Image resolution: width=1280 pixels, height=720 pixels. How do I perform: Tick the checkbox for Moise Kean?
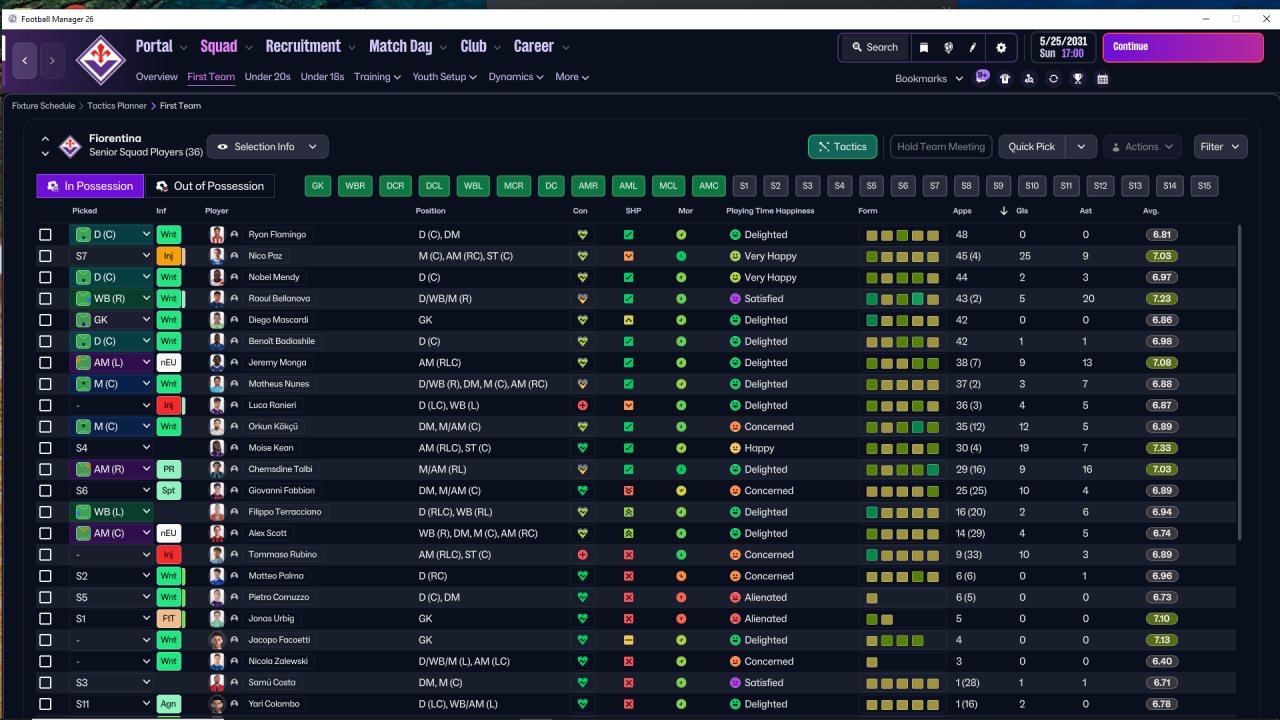(x=45, y=448)
